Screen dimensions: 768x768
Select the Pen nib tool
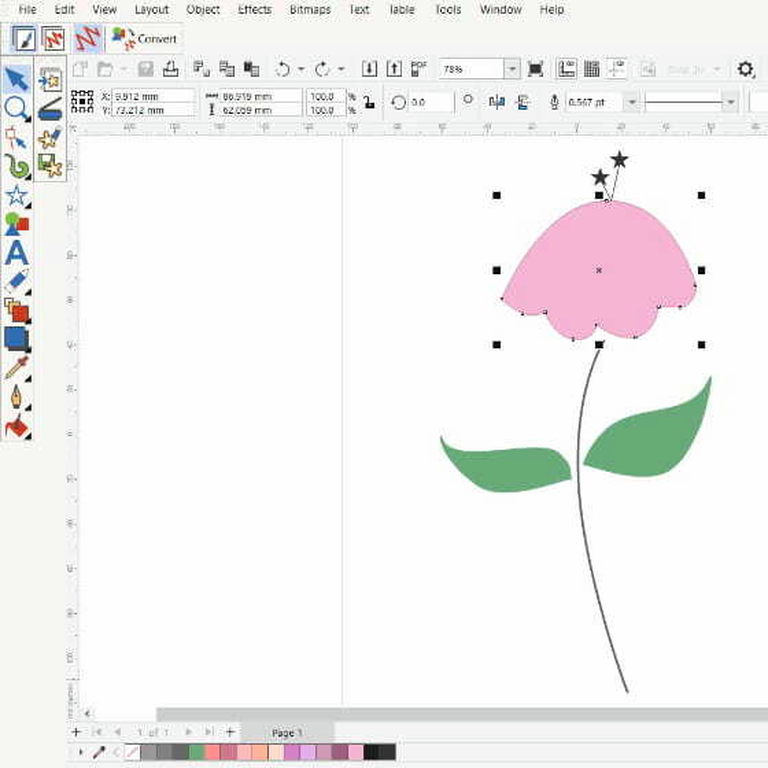(x=16, y=397)
